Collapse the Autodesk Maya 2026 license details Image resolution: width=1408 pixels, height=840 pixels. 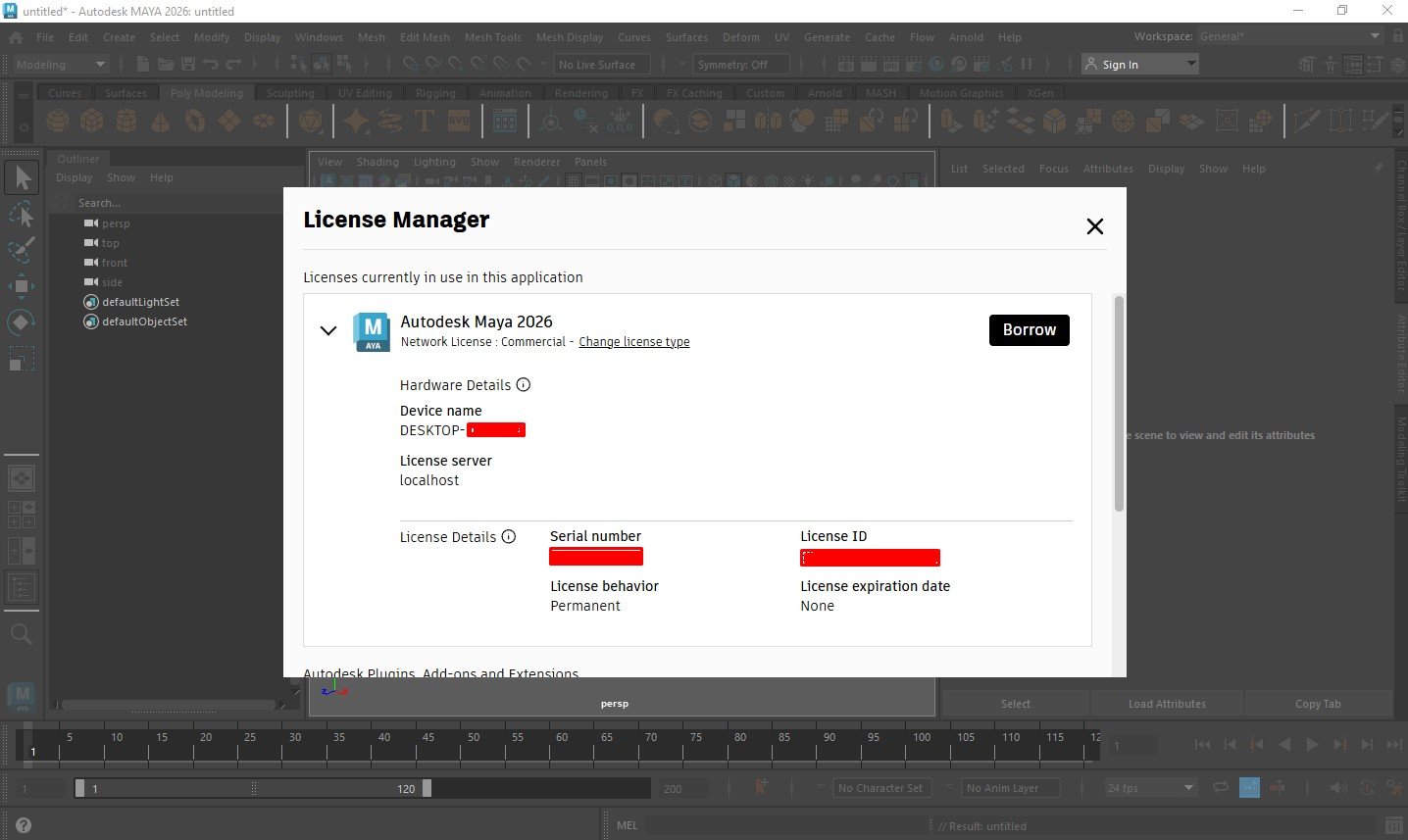coord(328,330)
